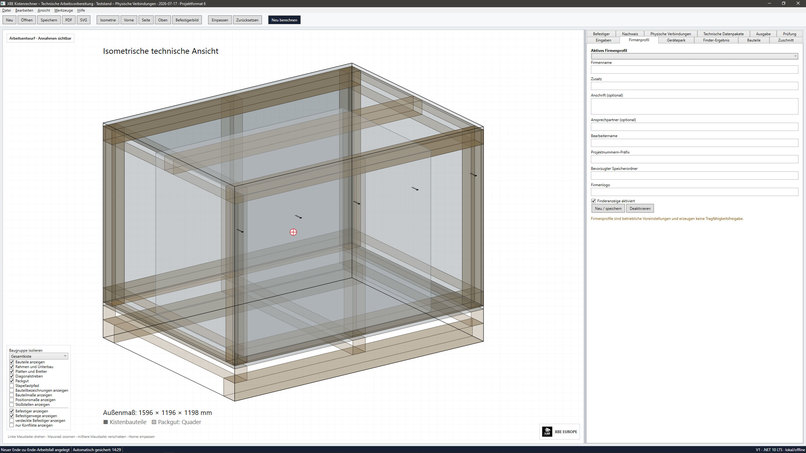Image resolution: width=806 pixels, height=453 pixels.
Task: Click the Neu / speichern profile button
Action: tap(608, 208)
